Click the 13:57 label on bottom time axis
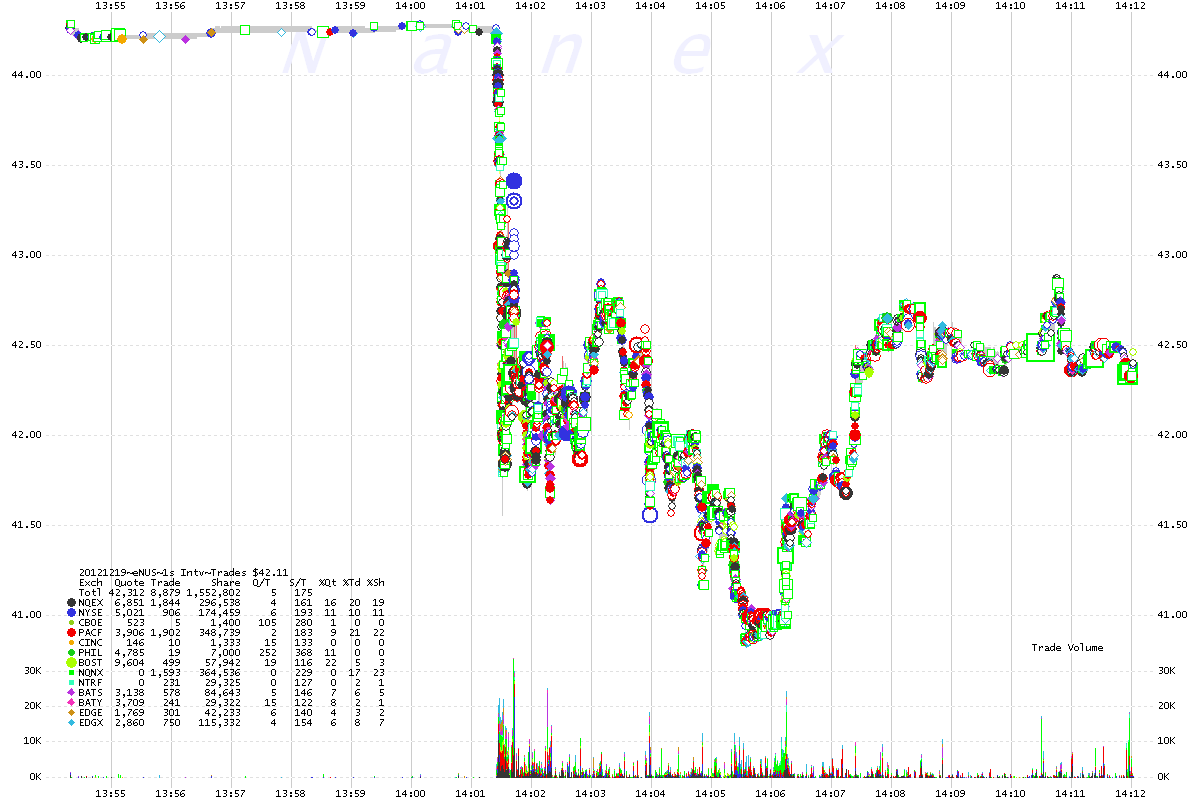Screen dimensions: 1200x800 (x=231, y=791)
